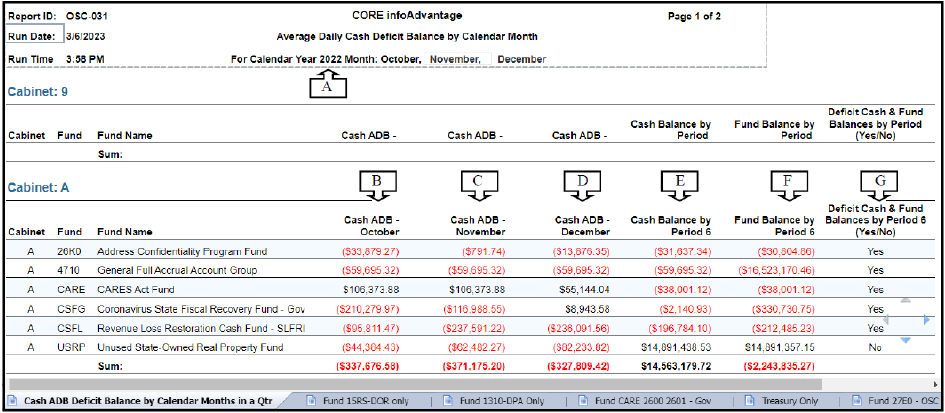
Task: Click the down navigation arrow at right
Action: [x=905, y=340]
